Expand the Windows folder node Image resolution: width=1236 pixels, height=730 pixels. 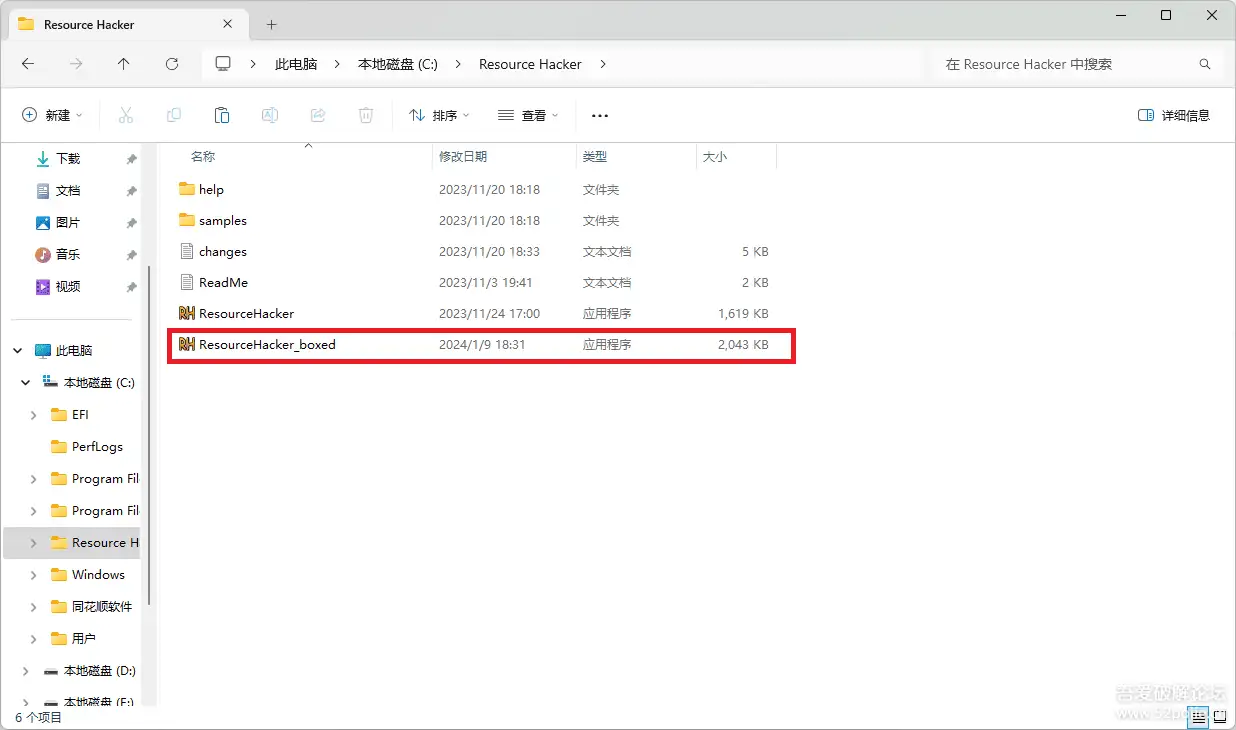pyautogui.click(x=34, y=575)
